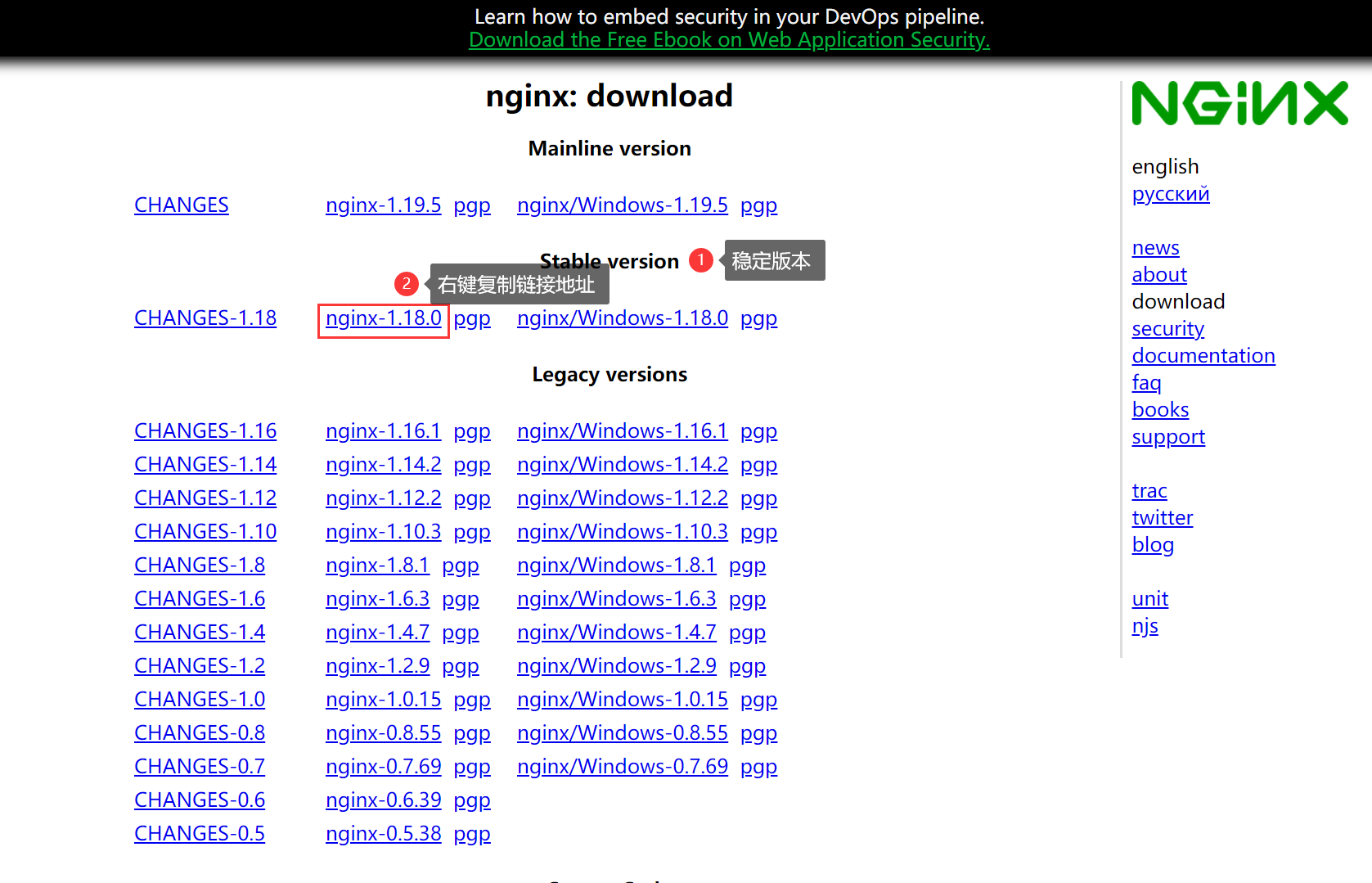Image resolution: width=1372 pixels, height=883 pixels.
Task: Download nginx/Windows-0.8.55
Action: (x=623, y=732)
